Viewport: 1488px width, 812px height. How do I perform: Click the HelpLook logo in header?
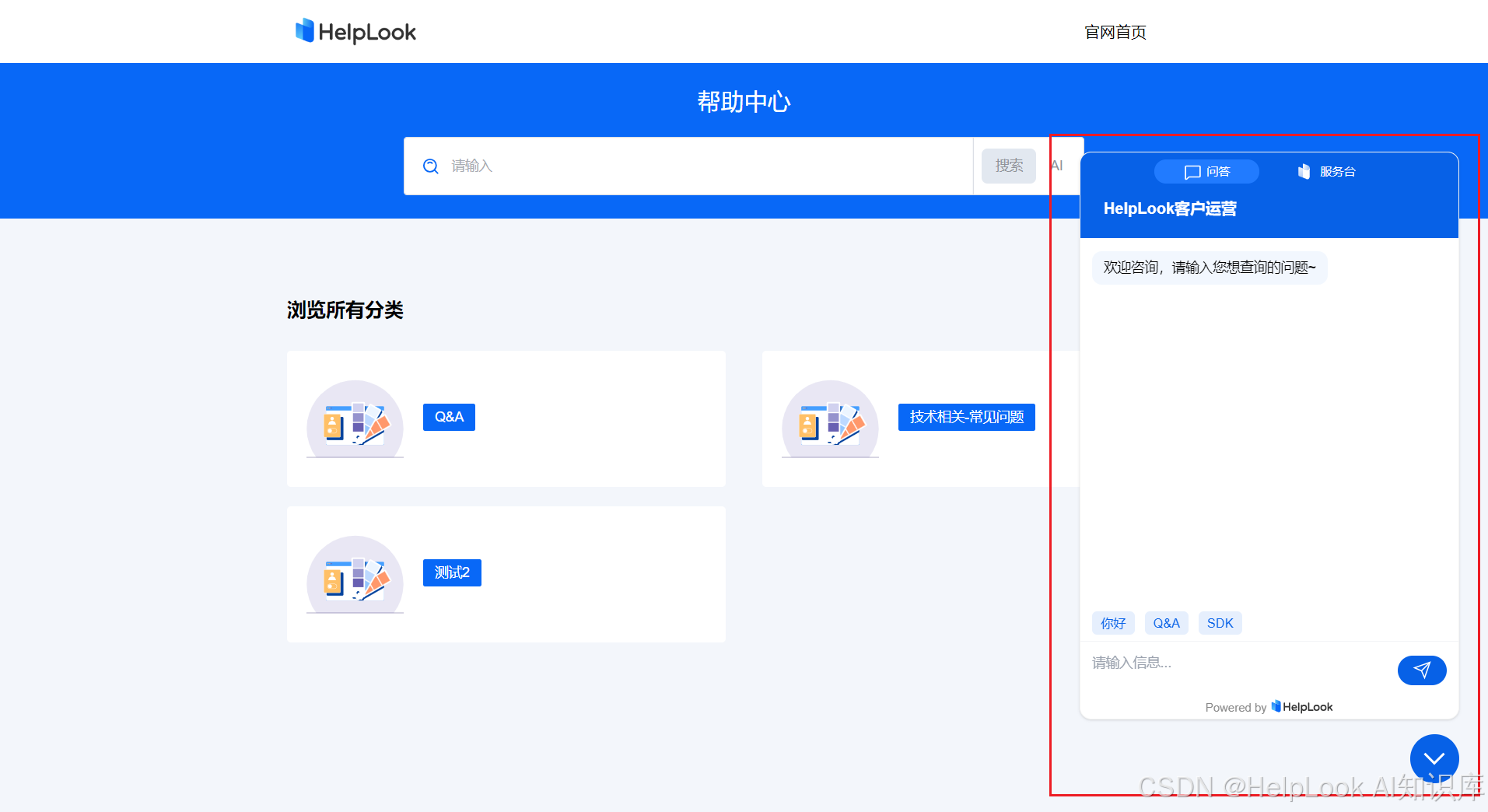click(355, 32)
